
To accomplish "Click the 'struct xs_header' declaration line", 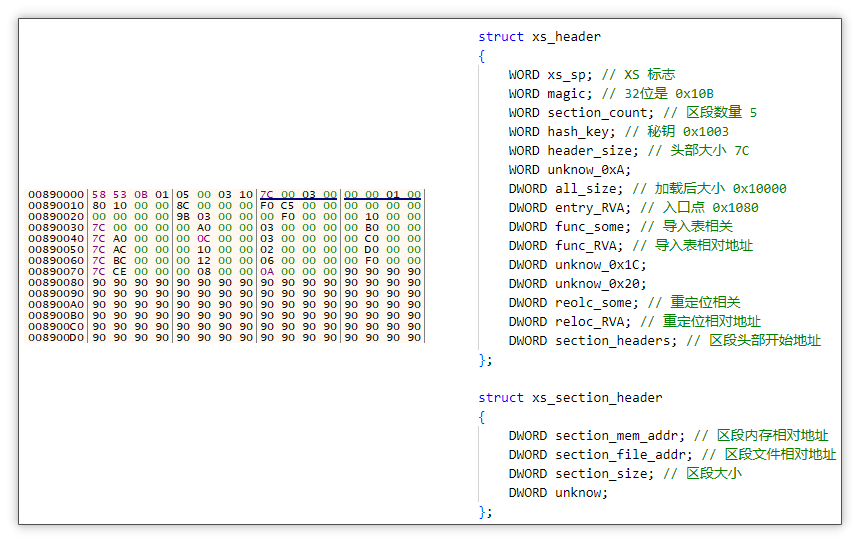I will 539,37.
